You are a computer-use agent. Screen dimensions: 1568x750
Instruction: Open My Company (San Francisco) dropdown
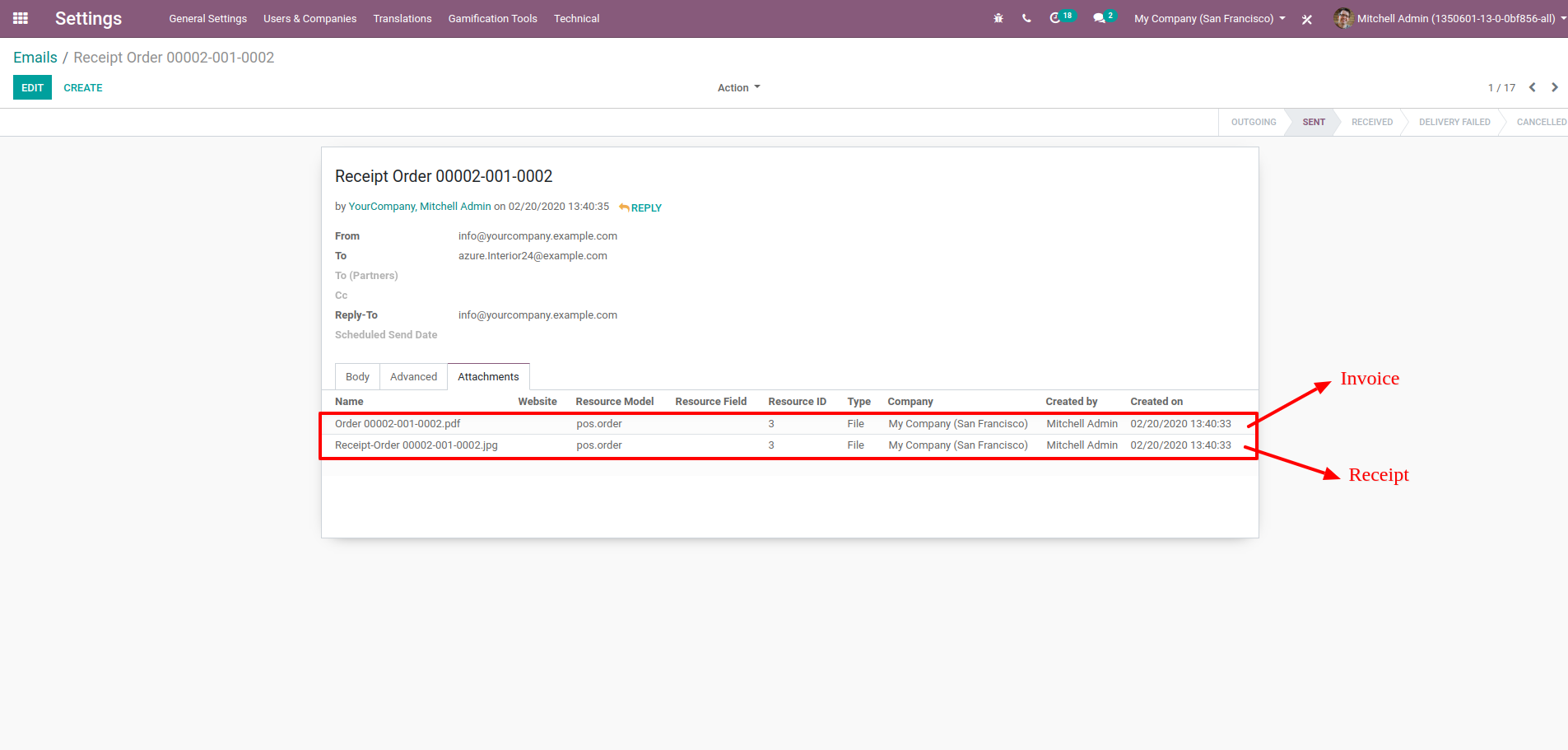point(1209,18)
